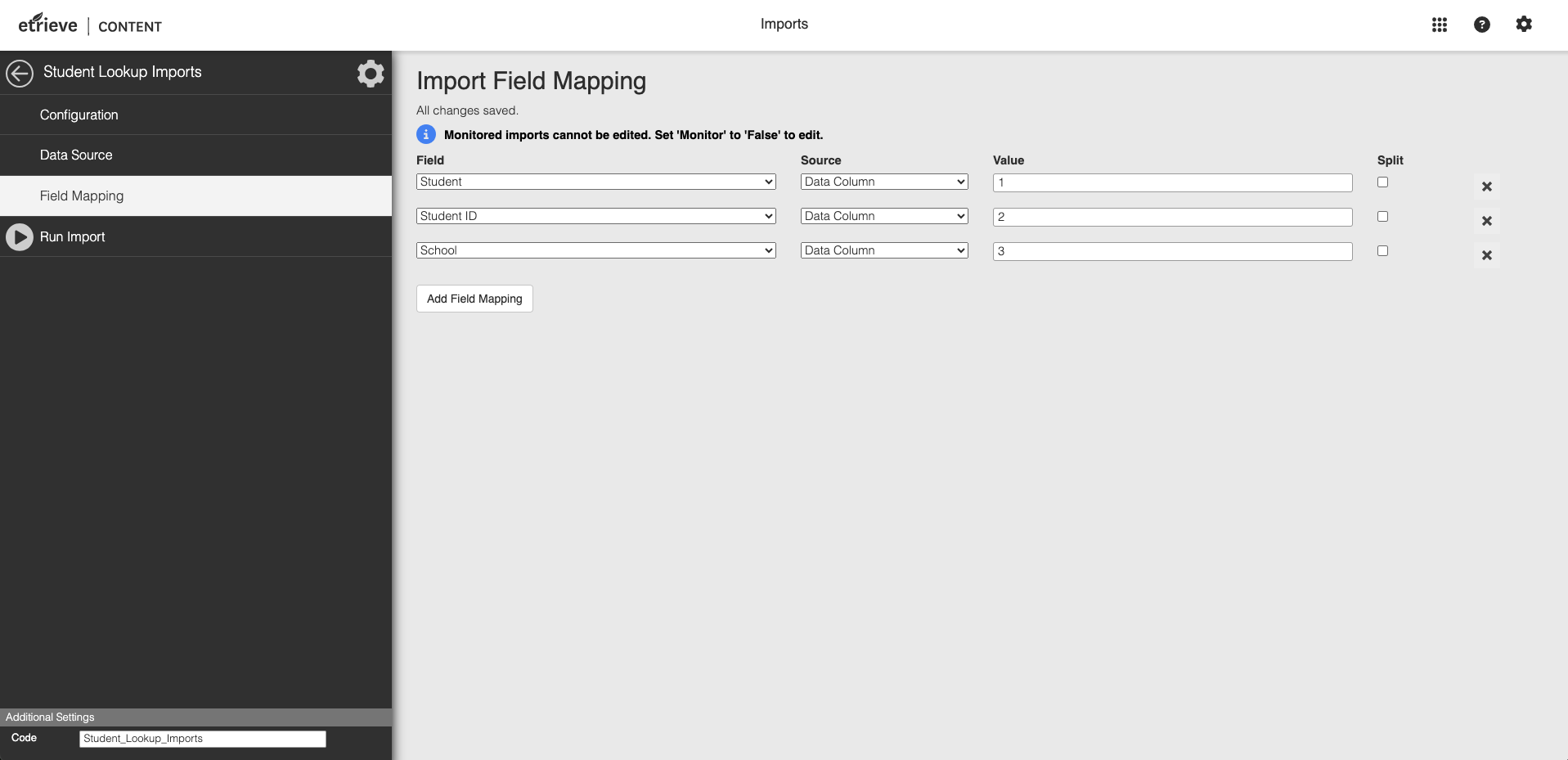Image resolution: width=1568 pixels, height=760 pixels.
Task: Open the Student field dropdown
Action: click(595, 182)
